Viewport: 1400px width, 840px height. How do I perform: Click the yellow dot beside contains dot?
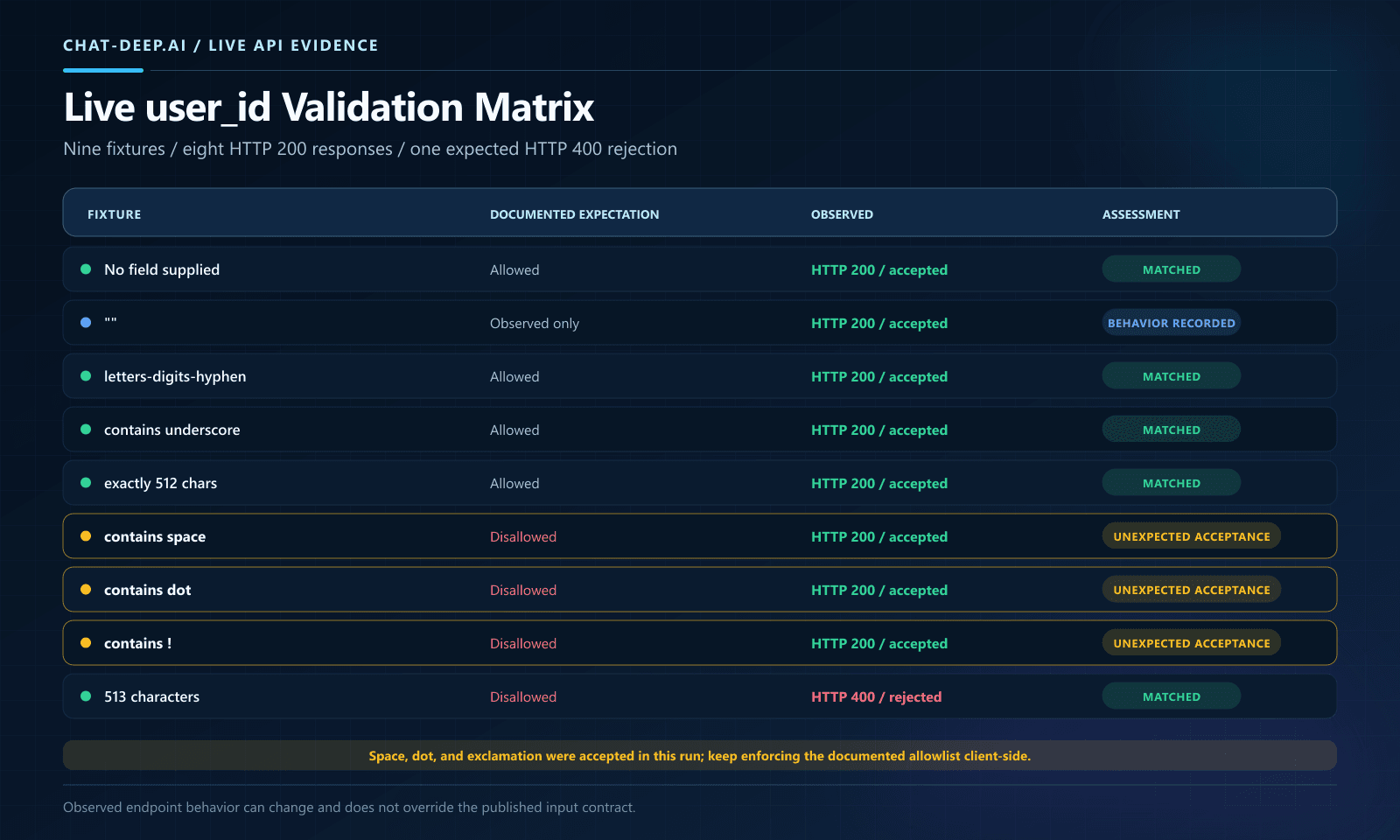click(x=86, y=590)
